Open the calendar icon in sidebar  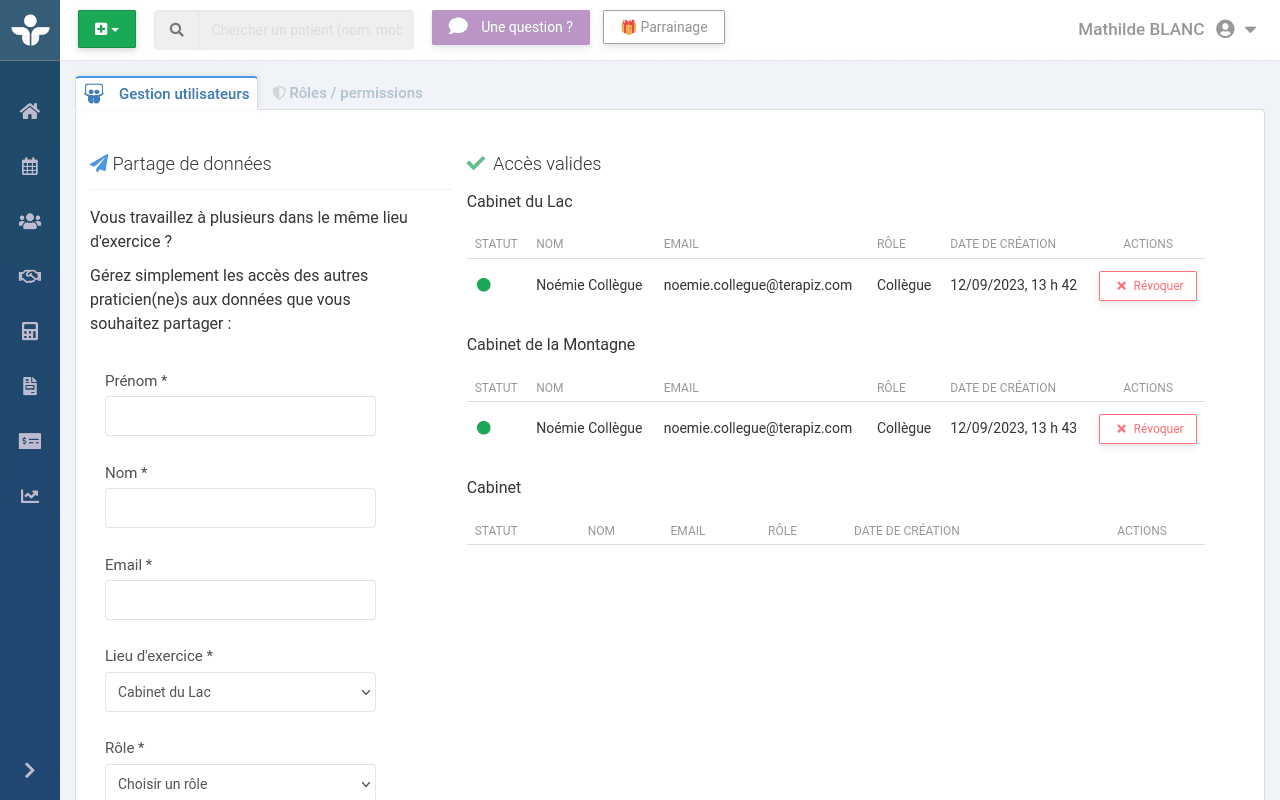[x=30, y=166]
